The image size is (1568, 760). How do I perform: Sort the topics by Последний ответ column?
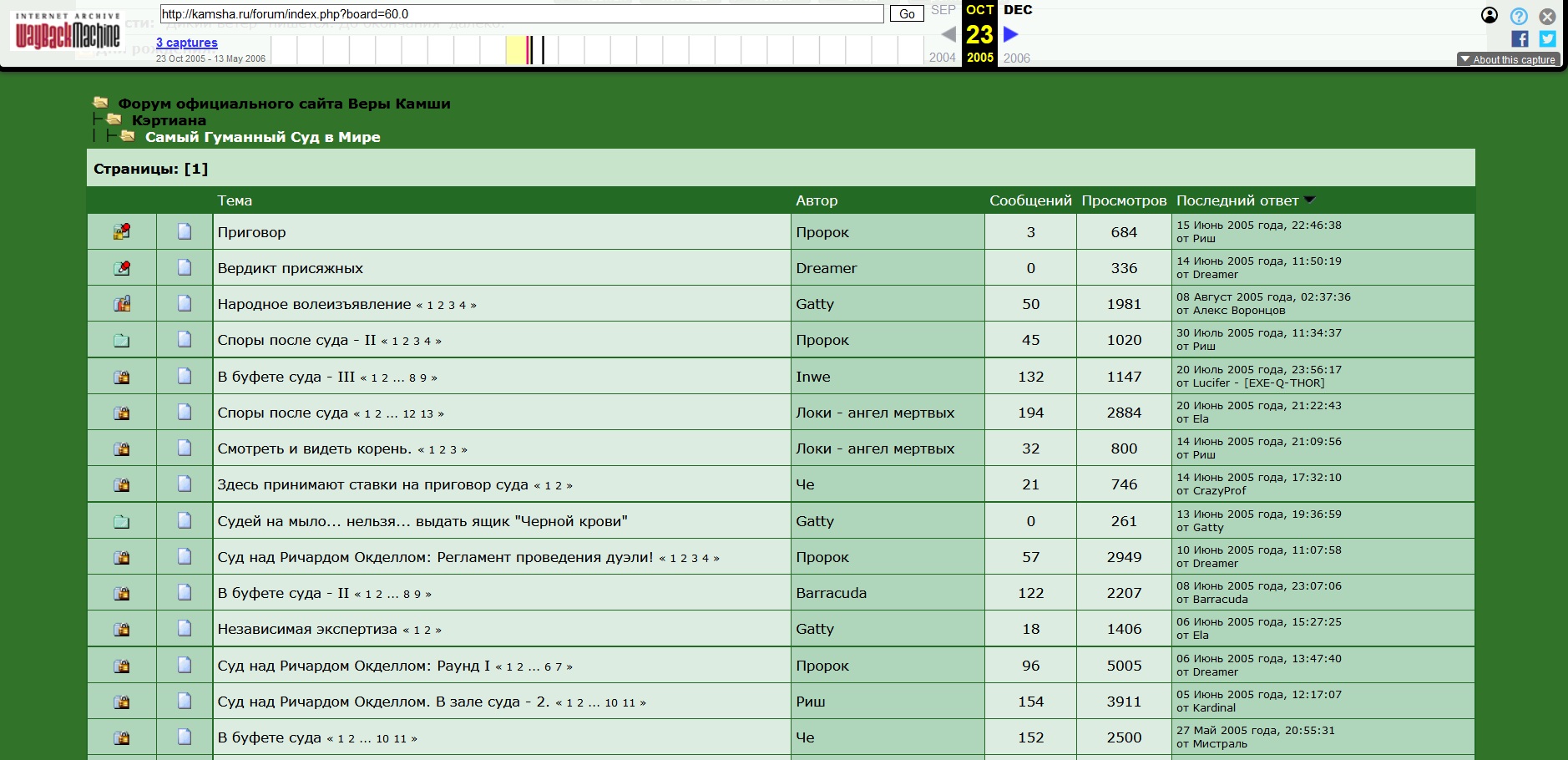point(1237,200)
